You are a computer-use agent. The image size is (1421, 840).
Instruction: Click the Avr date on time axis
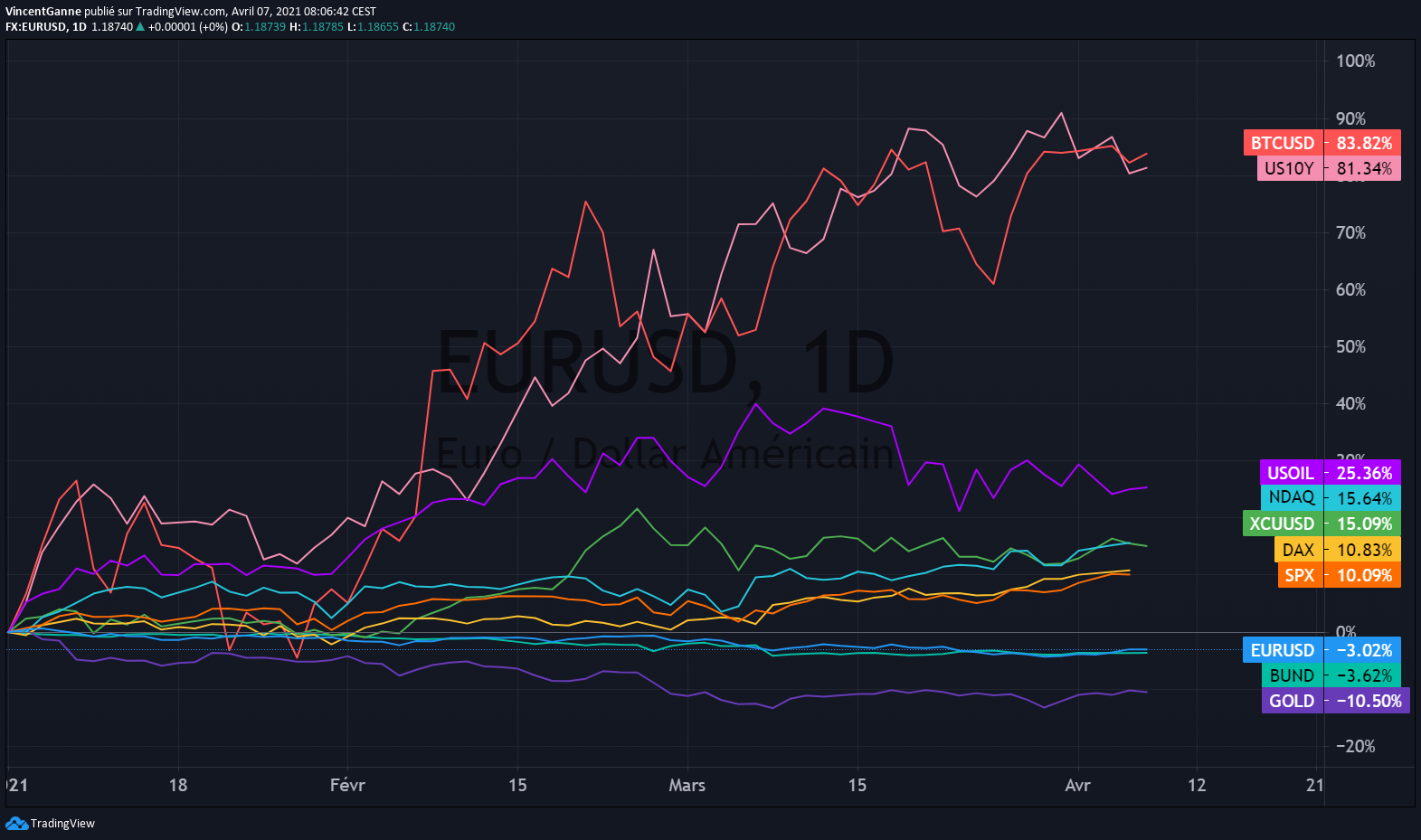tap(1077, 785)
